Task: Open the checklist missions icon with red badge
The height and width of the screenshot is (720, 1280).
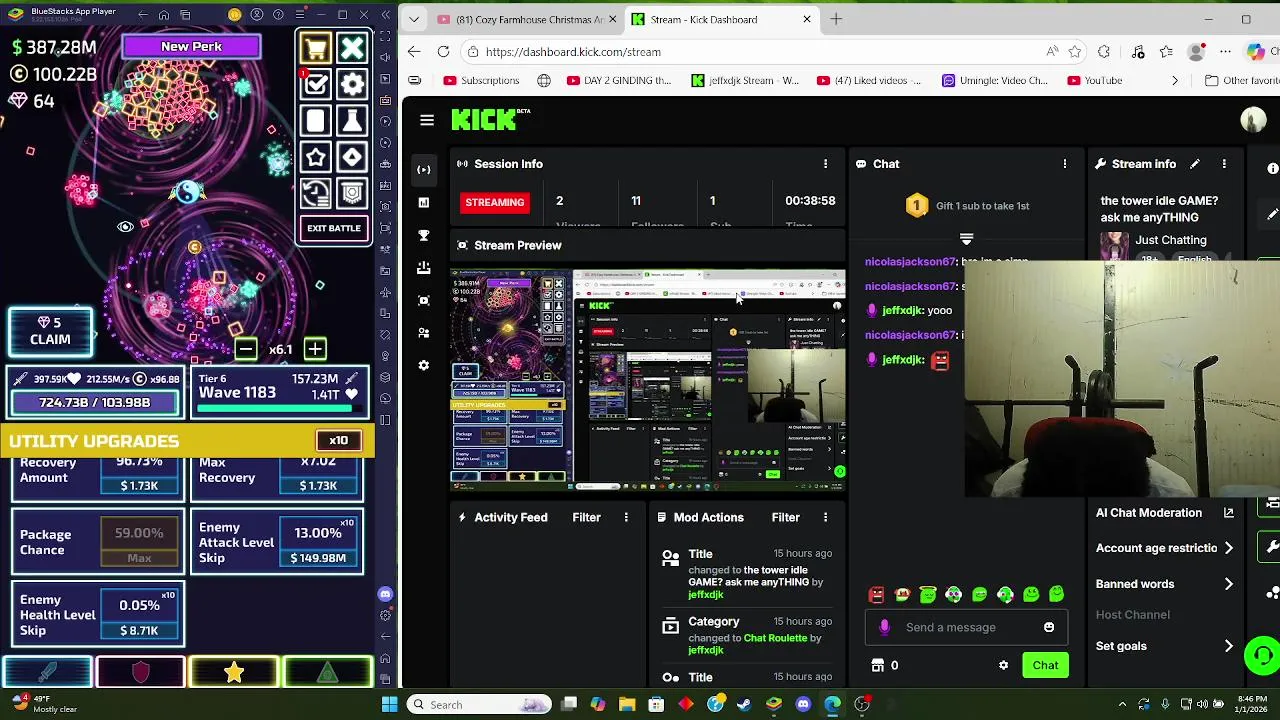Action: point(316,85)
